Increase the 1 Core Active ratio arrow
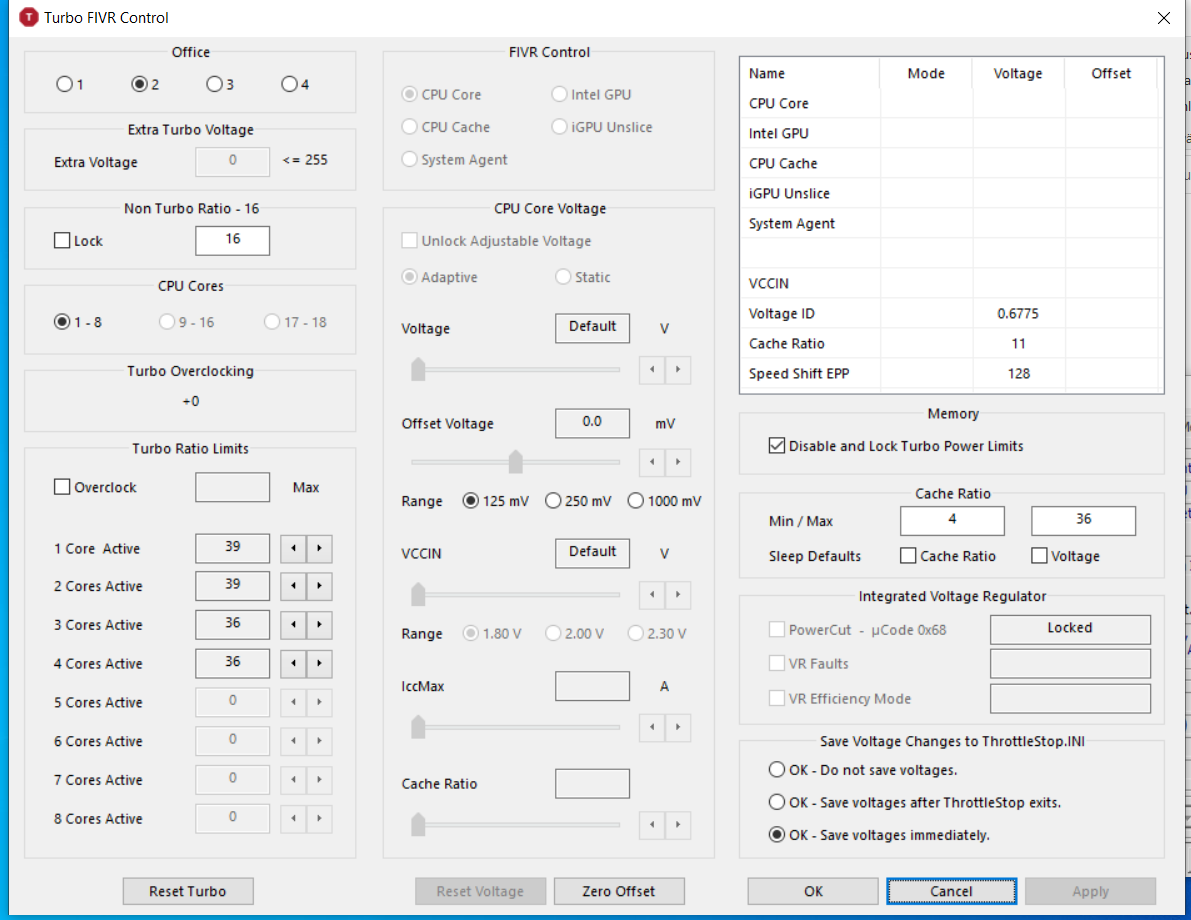The height and width of the screenshot is (920, 1191). [x=319, y=549]
